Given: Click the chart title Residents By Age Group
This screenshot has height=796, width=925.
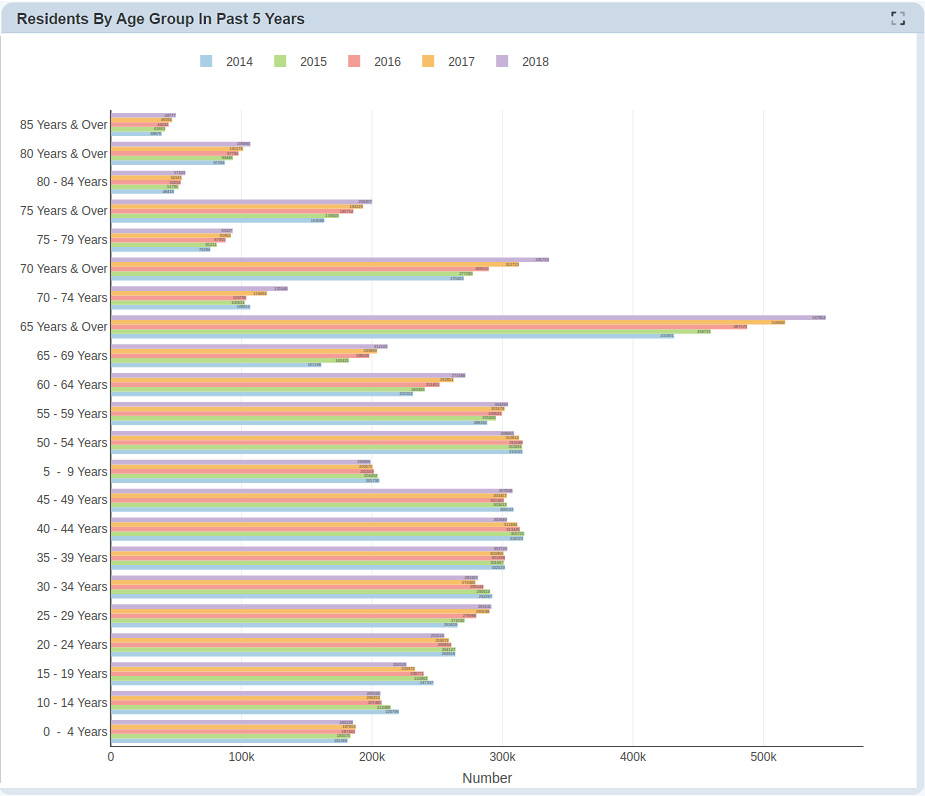Looking at the screenshot, I should 161,19.
